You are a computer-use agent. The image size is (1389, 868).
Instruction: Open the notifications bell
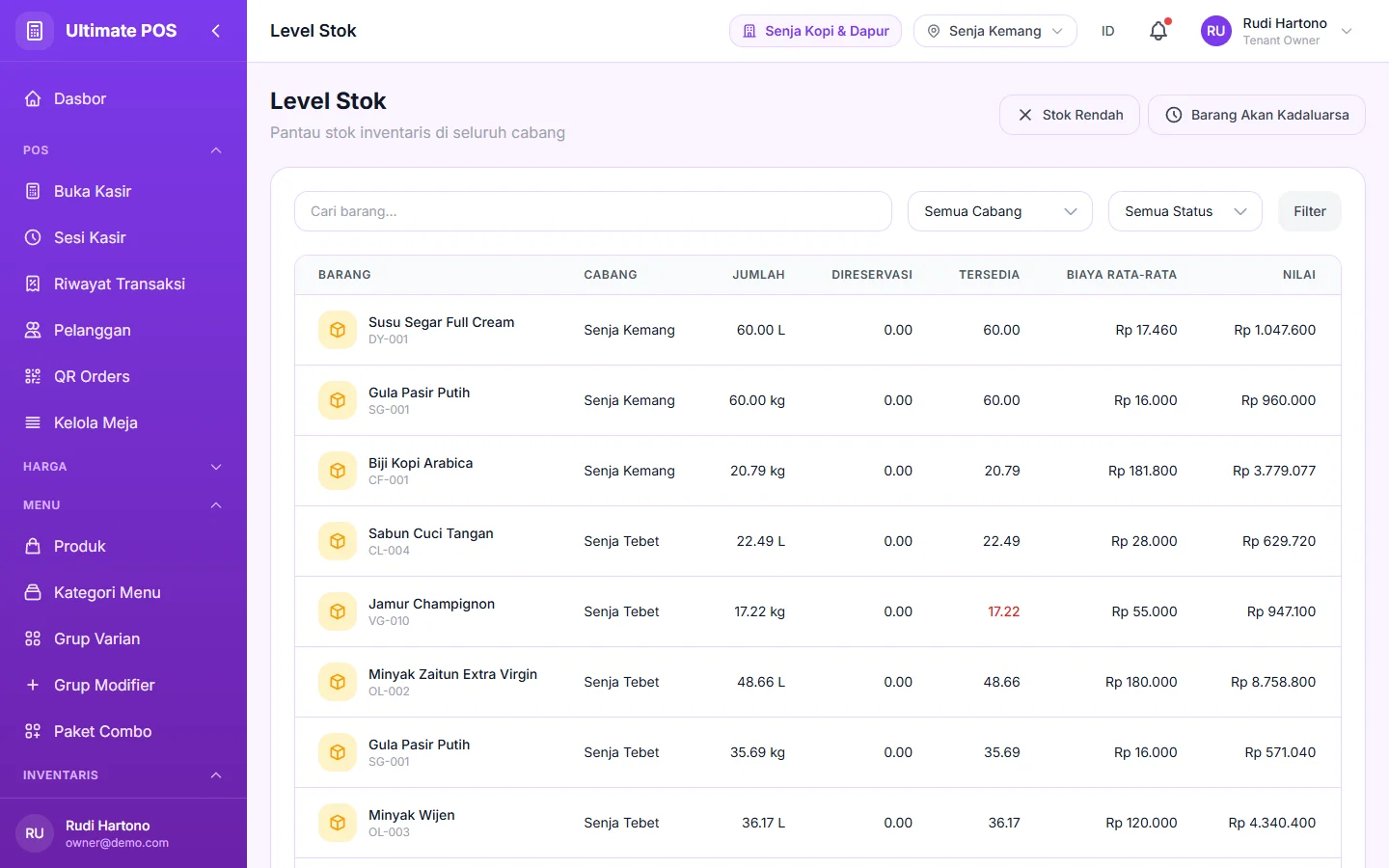(1158, 31)
